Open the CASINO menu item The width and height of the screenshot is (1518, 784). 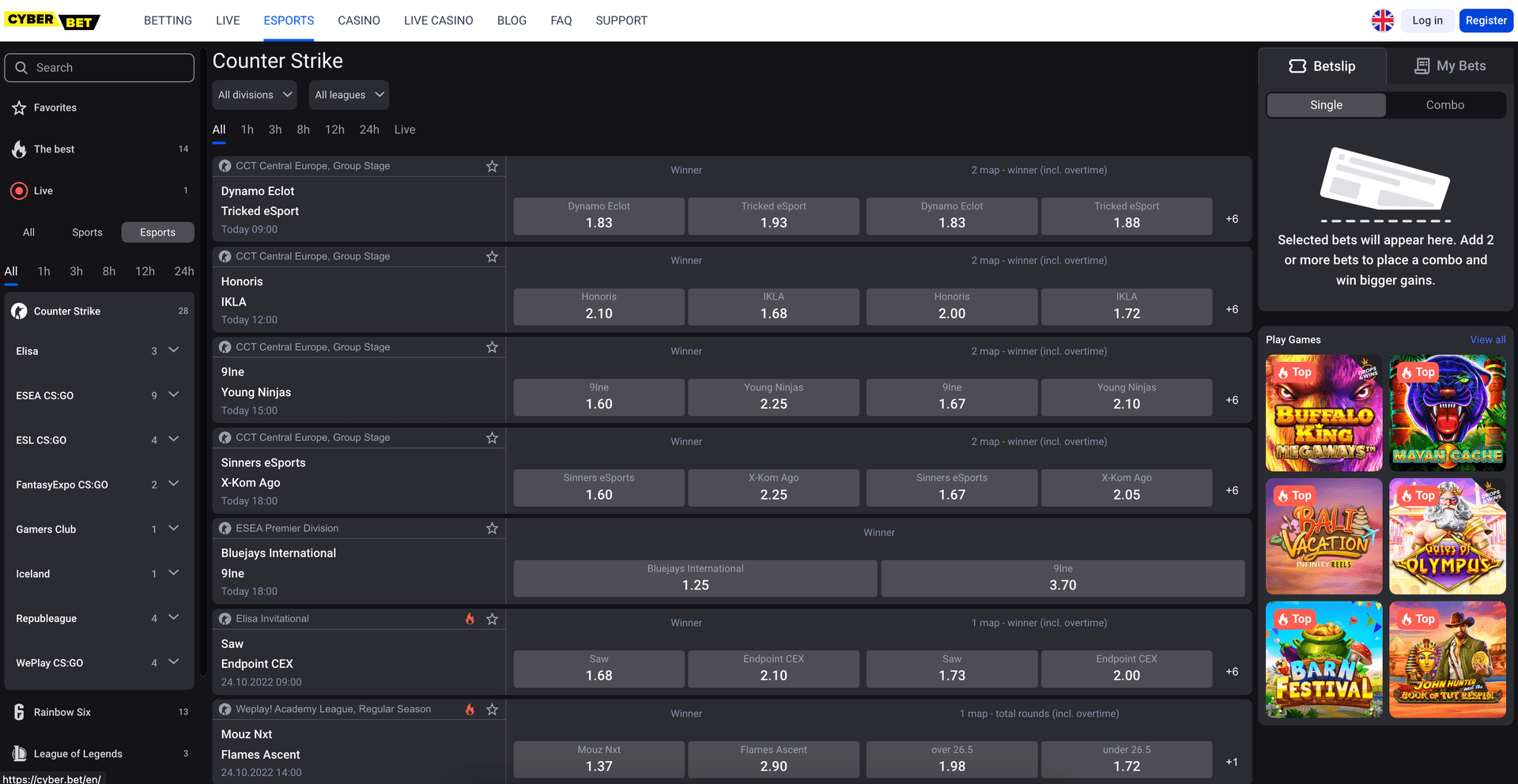(359, 21)
